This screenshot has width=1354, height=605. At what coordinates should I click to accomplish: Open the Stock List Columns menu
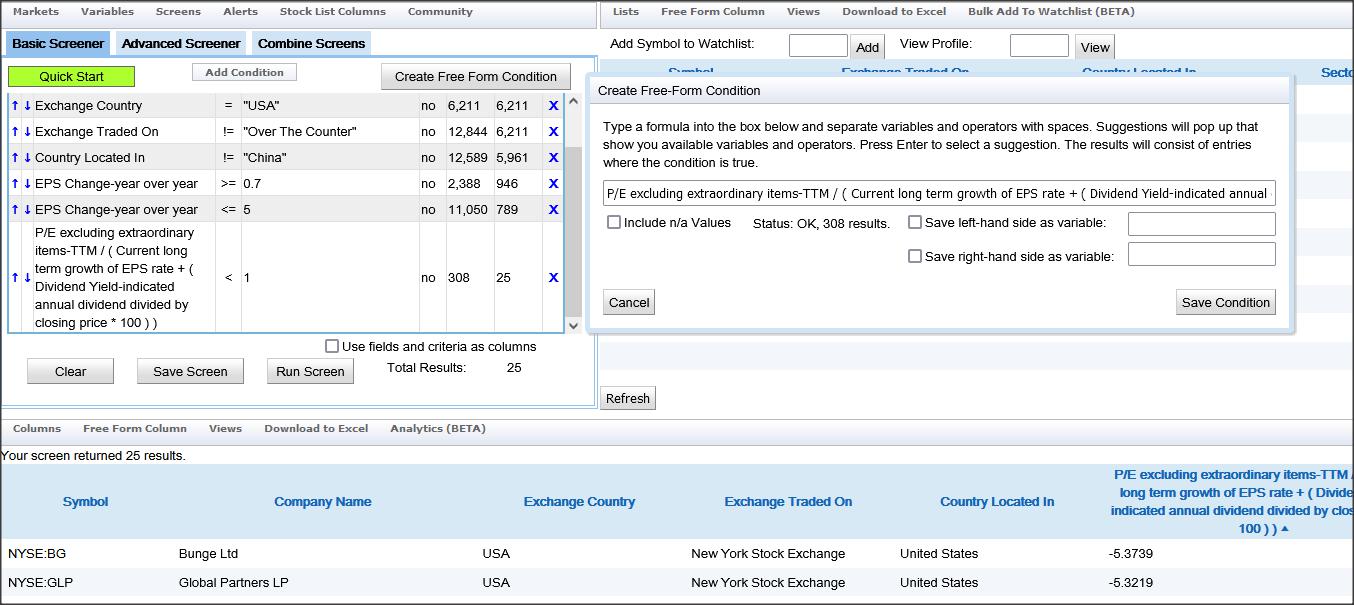pyautogui.click(x=332, y=12)
